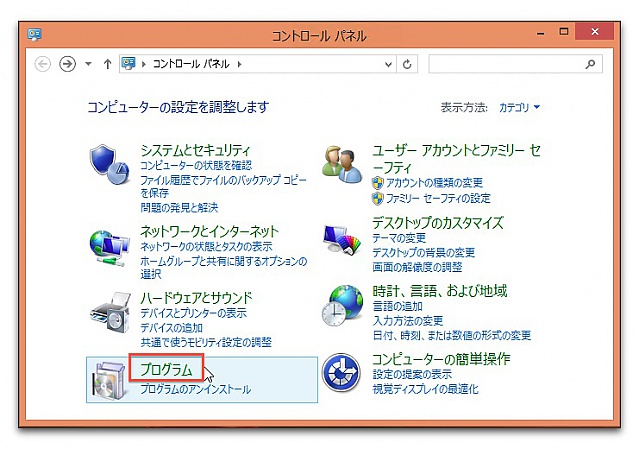The height and width of the screenshot is (449, 639).
Task: Open ホームグループと共有に関するオプションの選択 link
Action: 224,267
